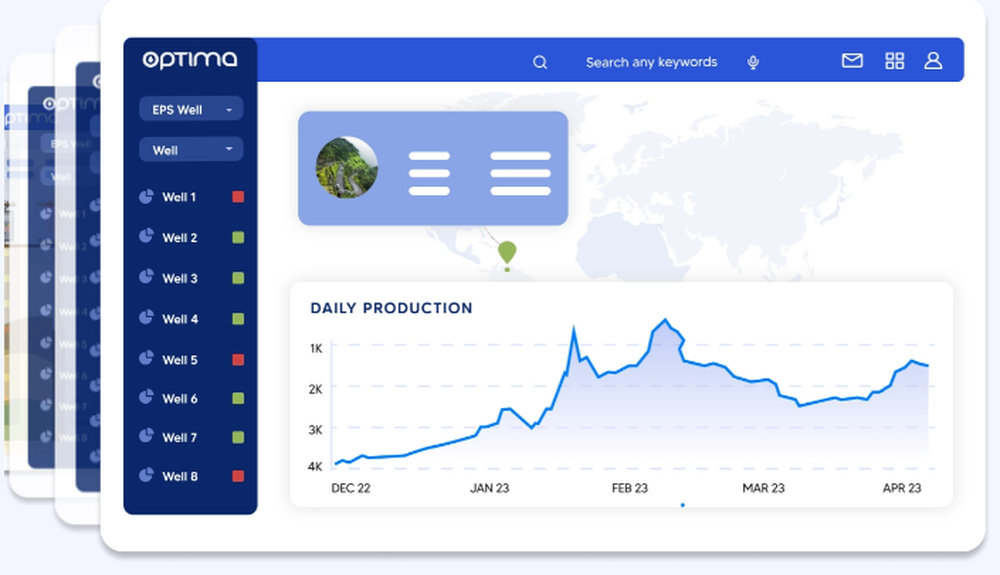
Task: Click the red status square for Well 5
Action: [238, 359]
